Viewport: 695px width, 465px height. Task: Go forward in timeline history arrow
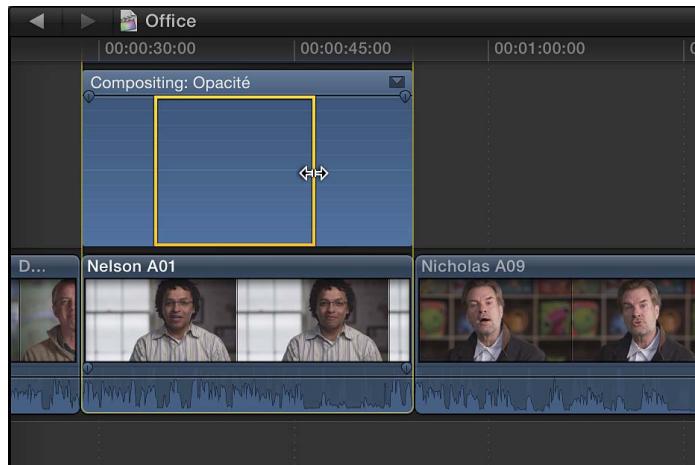(x=87, y=21)
